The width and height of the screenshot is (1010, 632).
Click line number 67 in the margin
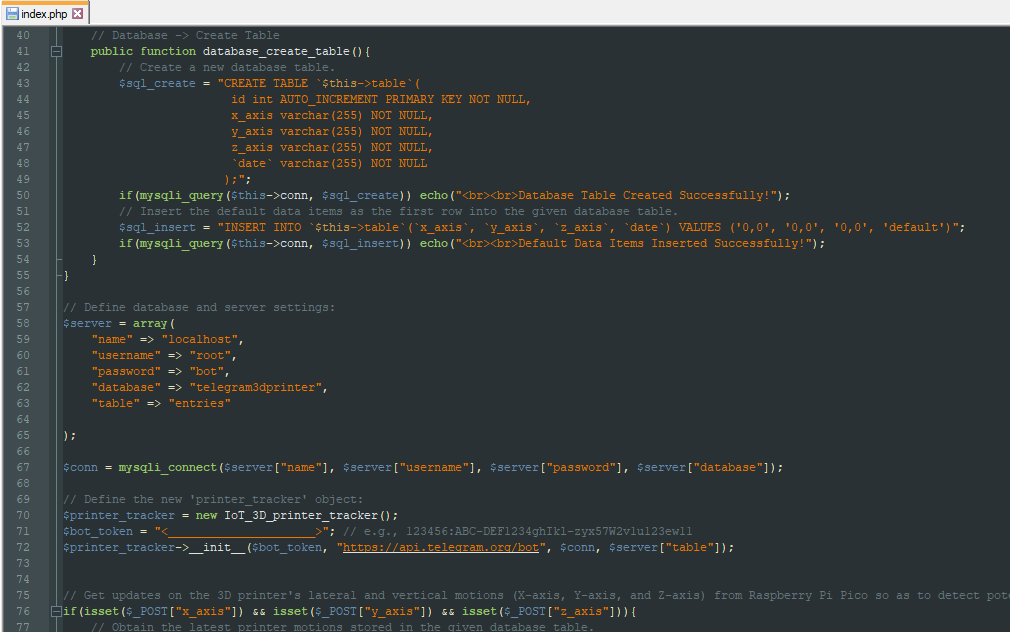[23, 468]
